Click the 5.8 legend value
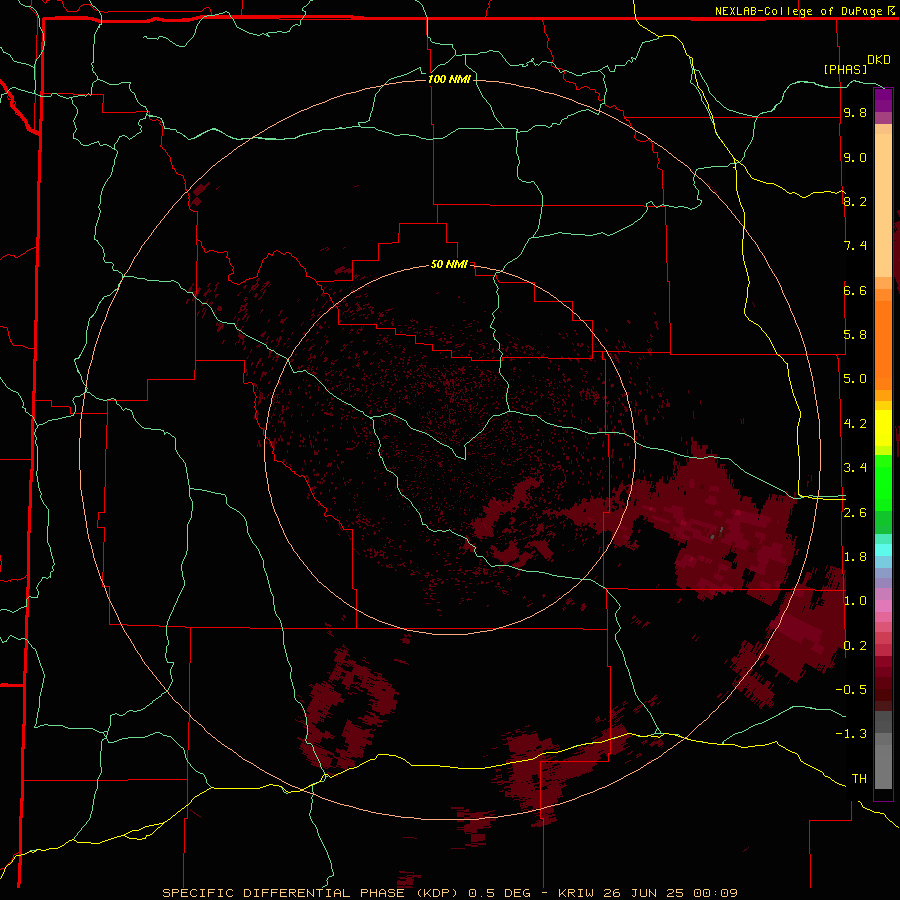This screenshot has width=900, height=900. (x=855, y=335)
